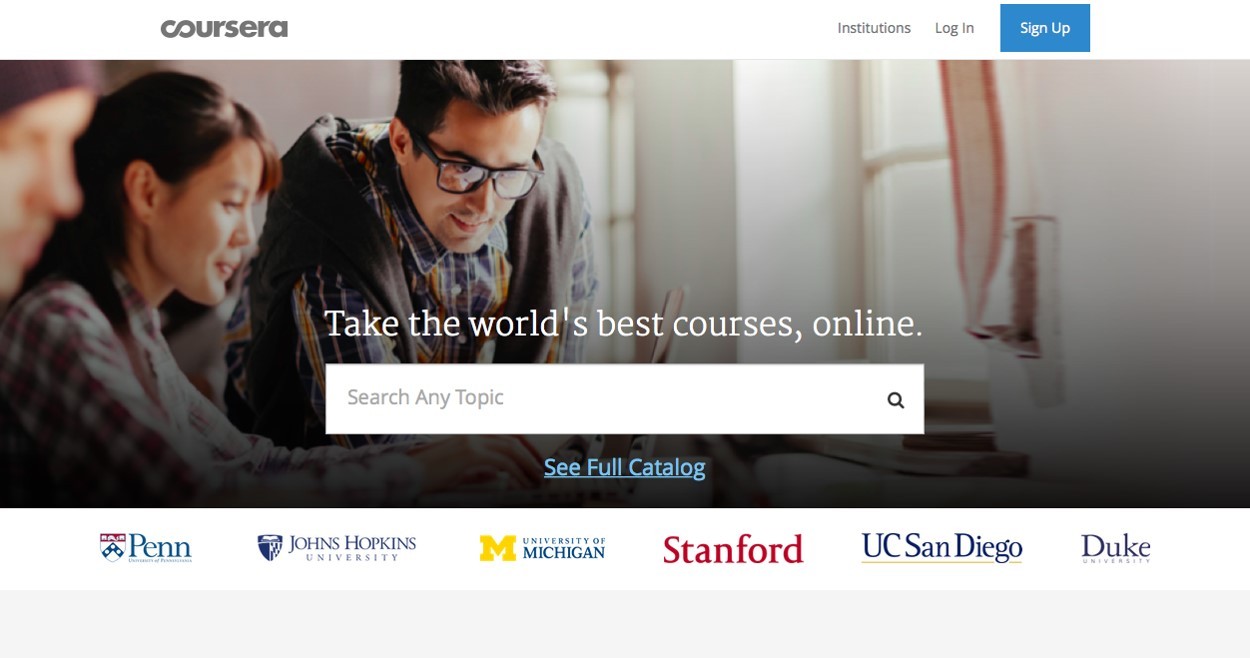Click the hero headline about best courses

coord(623,323)
